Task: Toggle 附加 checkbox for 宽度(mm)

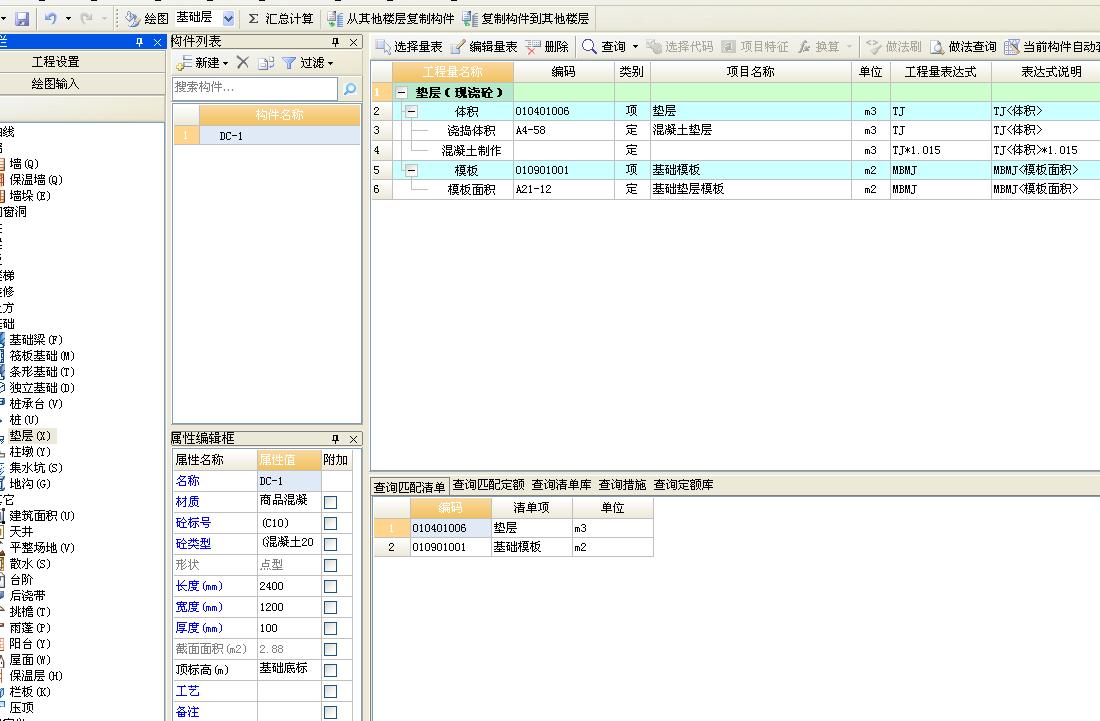Action: pos(330,607)
